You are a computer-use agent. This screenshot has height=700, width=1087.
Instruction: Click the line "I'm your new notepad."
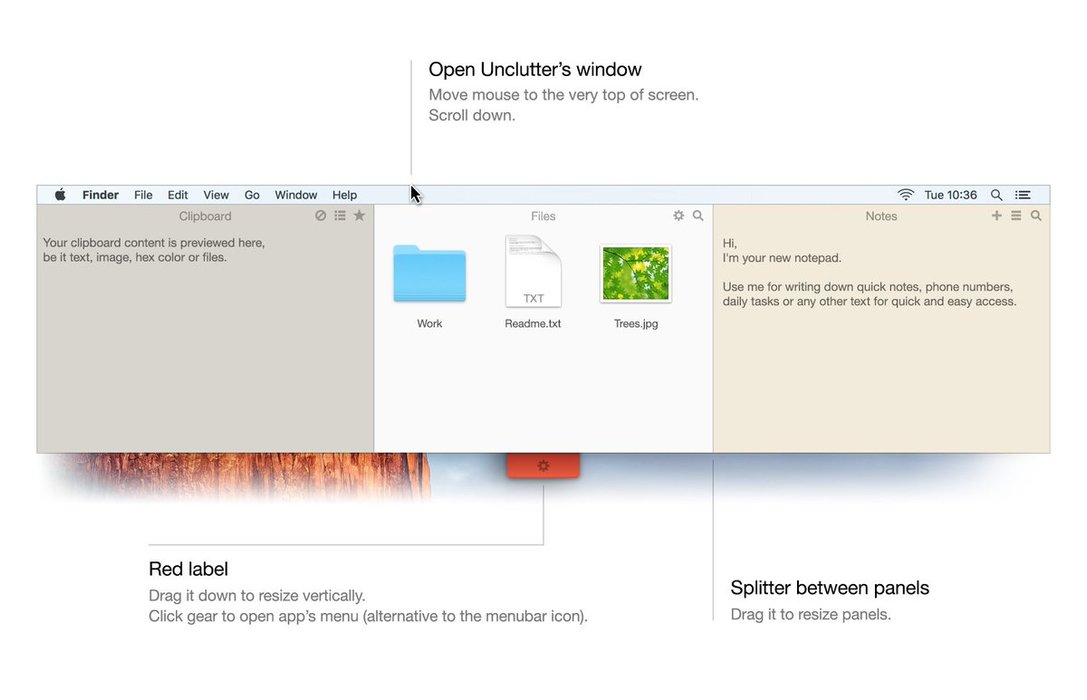[782, 258]
